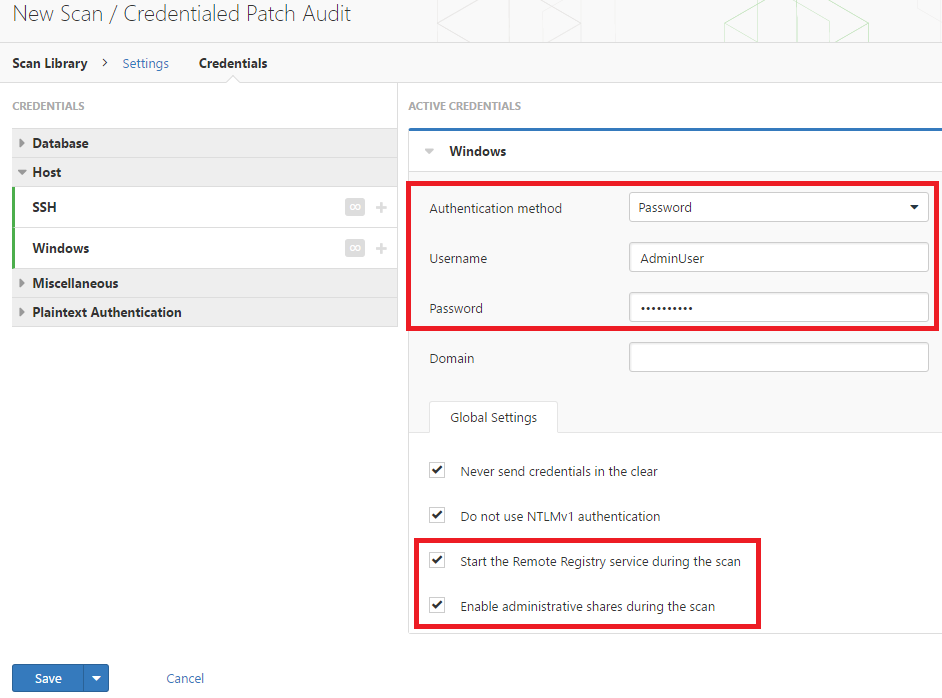Open Save button dropdown arrow
The image size is (942, 698).
(x=96, y=678)
